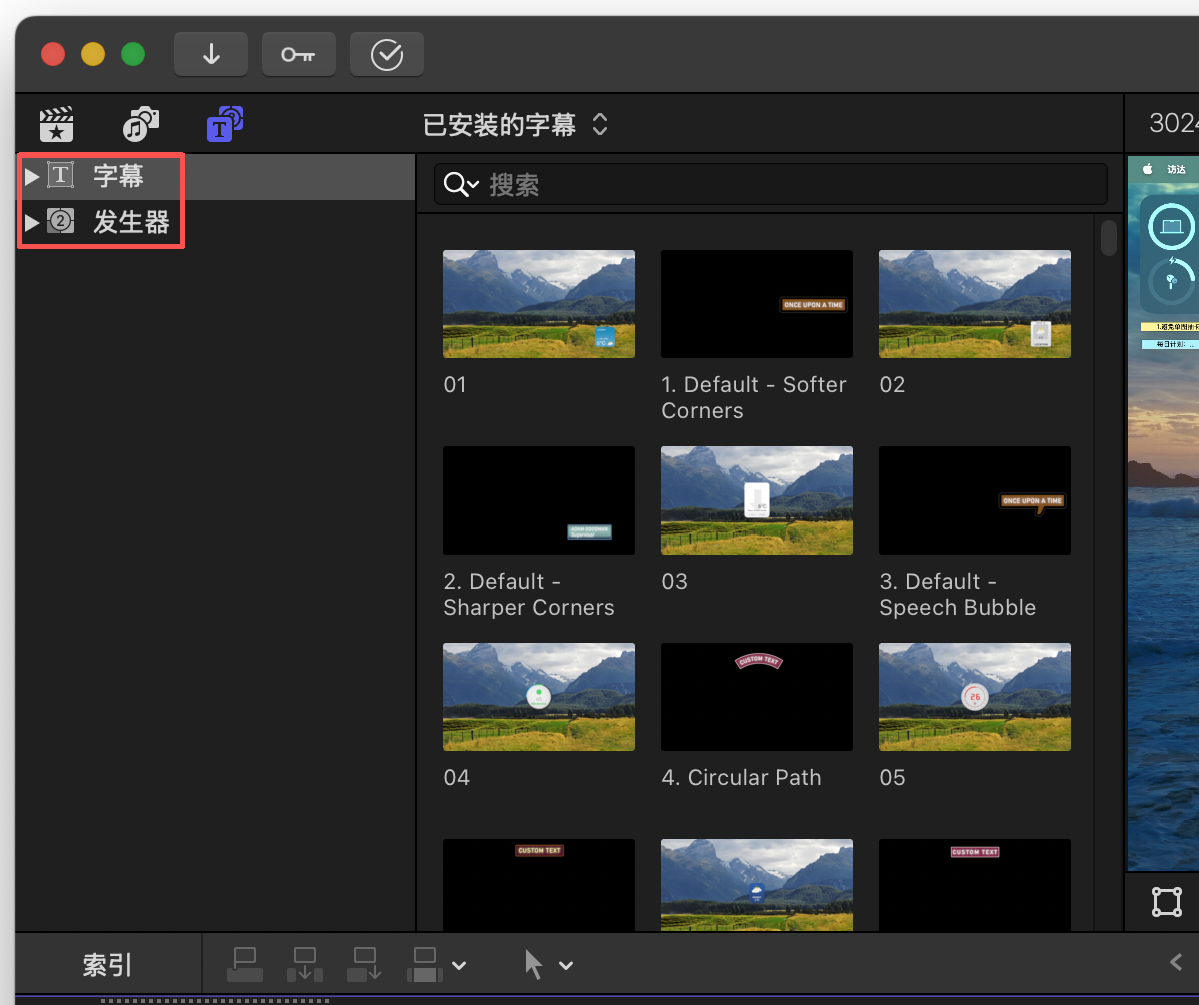Select the 发生器 sidebar row
Image resolution: width=1199 pixels, height=1005 pixels.
click(x=216, y=223)
